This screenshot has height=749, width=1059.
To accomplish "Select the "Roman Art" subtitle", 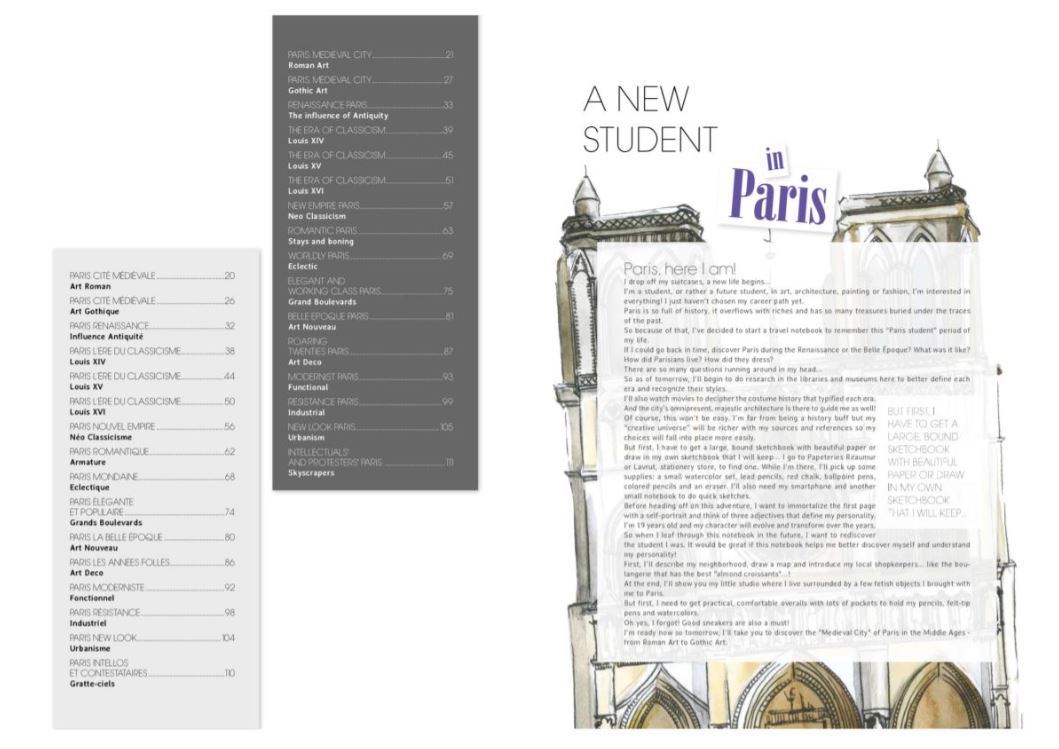I will pos(309,66).
